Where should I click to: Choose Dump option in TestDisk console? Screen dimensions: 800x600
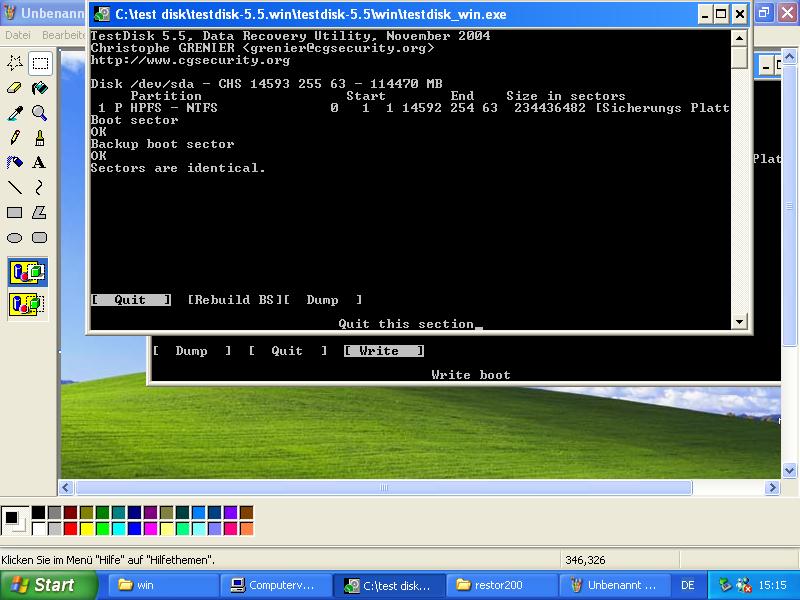(323, 299)
